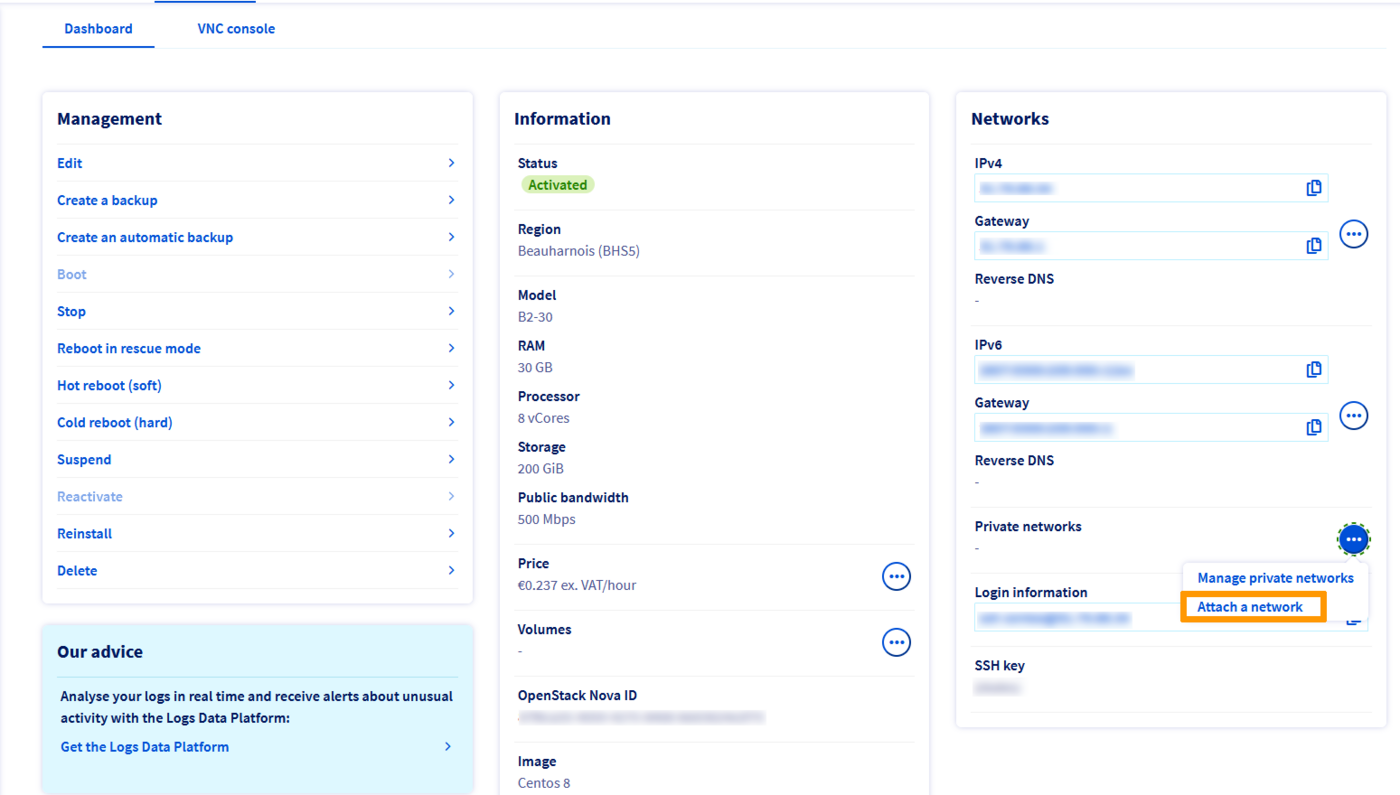
Task: Click Get the Logs Data Platform
Action: pos(145,747)
